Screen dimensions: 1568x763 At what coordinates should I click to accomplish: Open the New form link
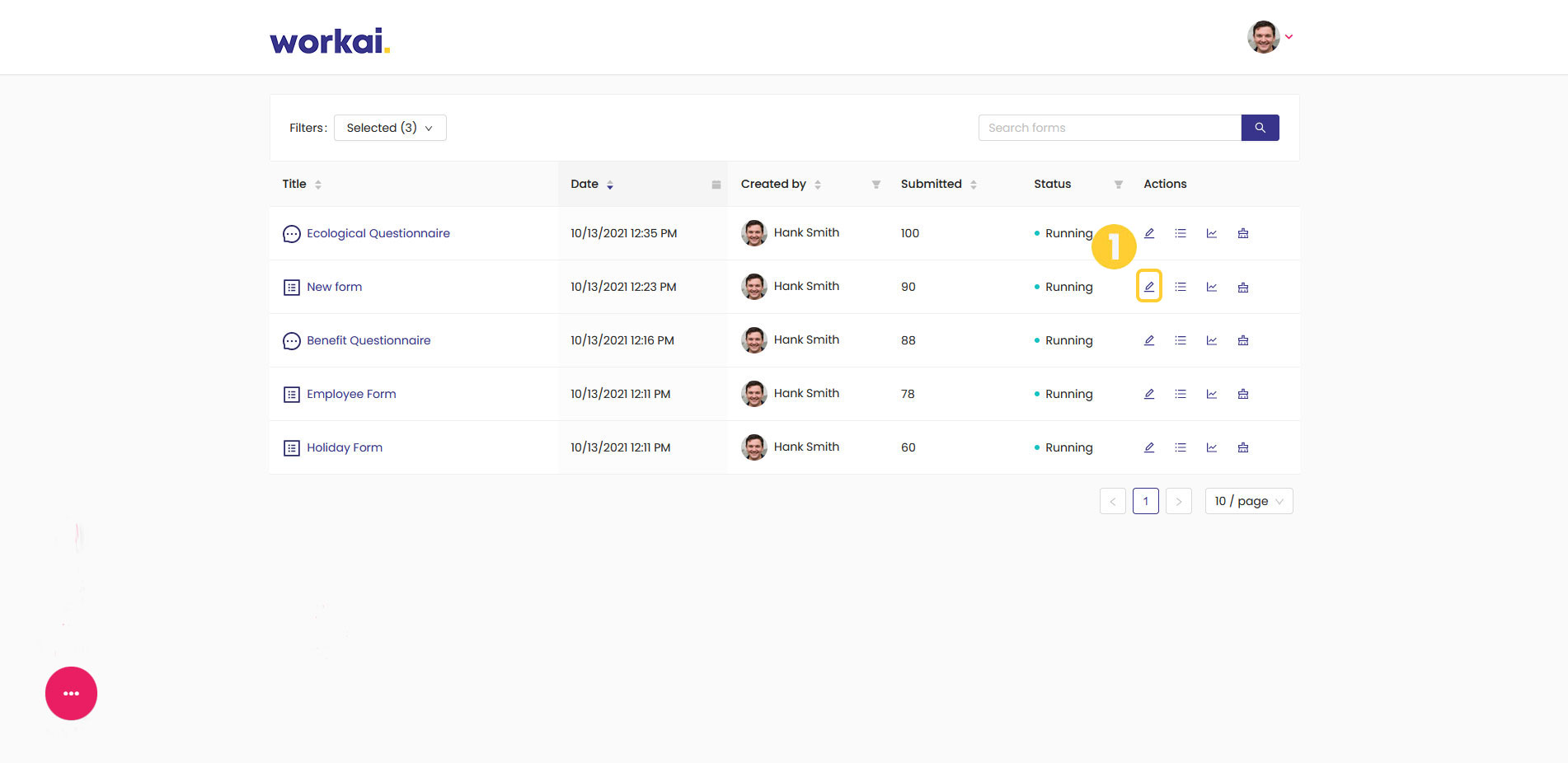[334, 287]
